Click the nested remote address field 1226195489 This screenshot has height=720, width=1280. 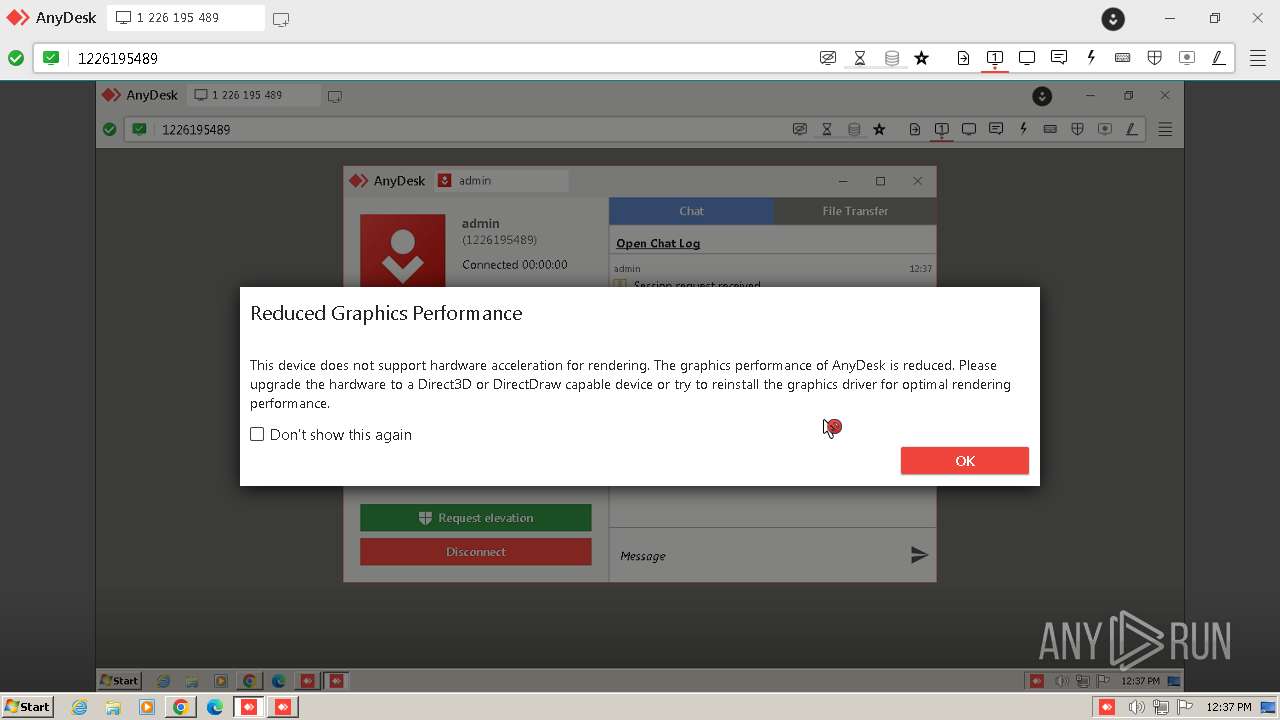pos(470,129)
